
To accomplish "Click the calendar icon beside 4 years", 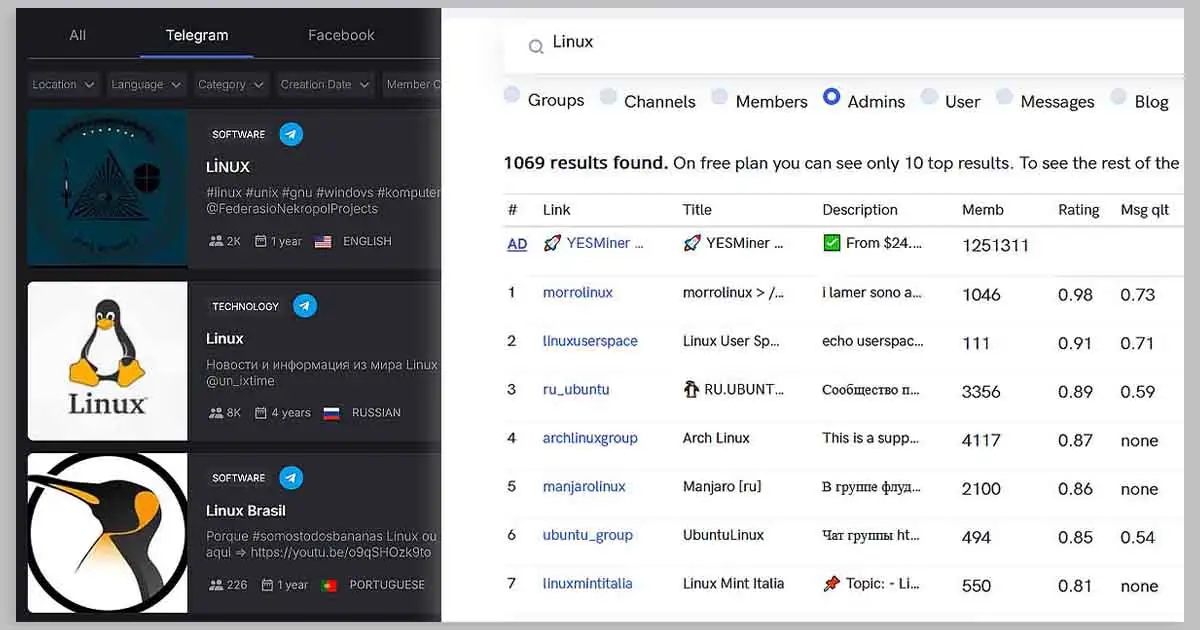I will (x=261, y=413).
